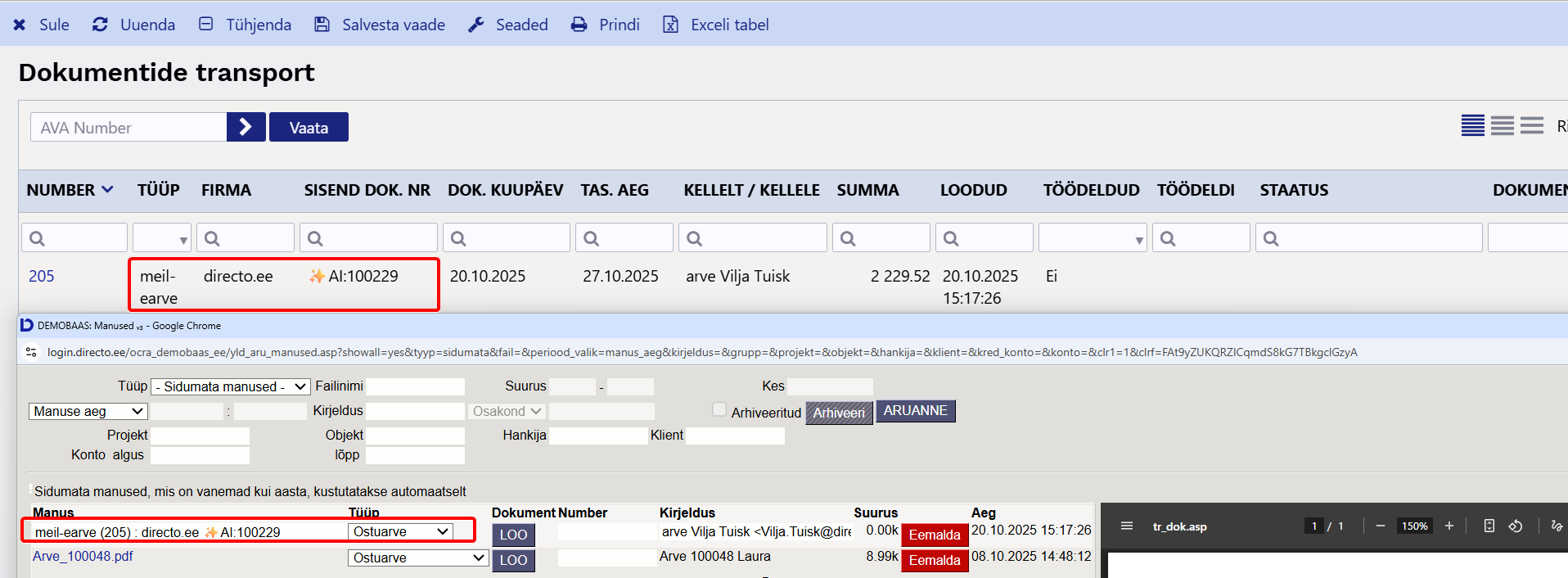Open the Tüüp 'Sidumata manused' dropdown
This screenshot has width=1568, height=578.
(x=230, y=386)
